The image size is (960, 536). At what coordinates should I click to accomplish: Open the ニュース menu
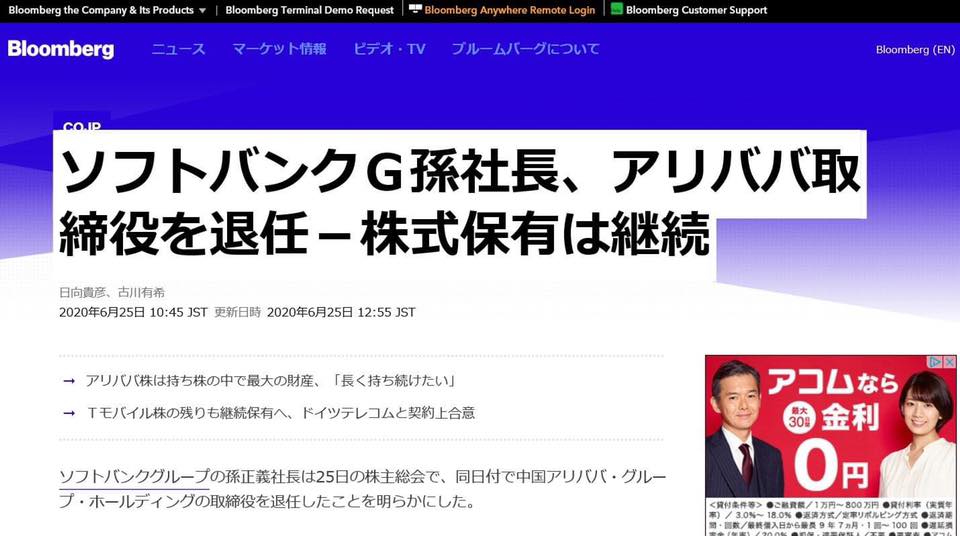178,49
